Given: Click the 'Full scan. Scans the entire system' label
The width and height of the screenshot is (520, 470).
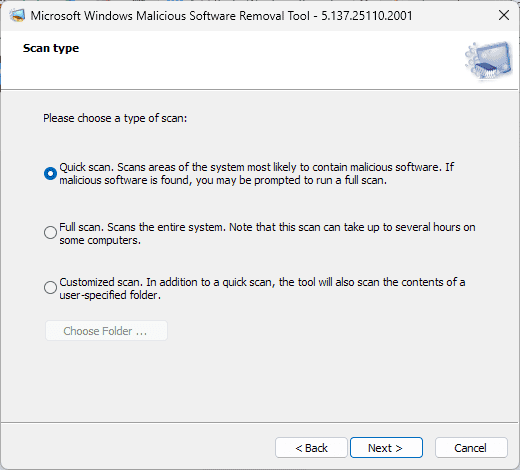Looking at the screenshot, I should [267, 233].
